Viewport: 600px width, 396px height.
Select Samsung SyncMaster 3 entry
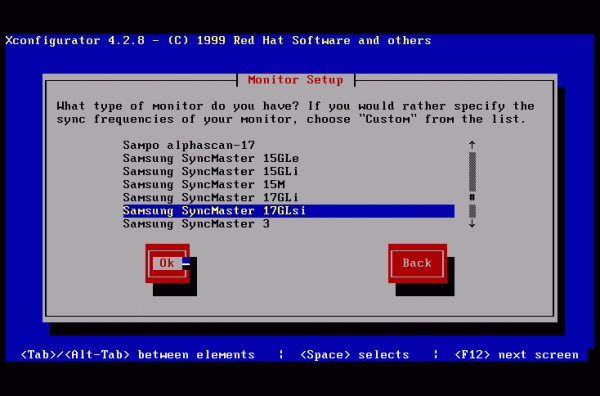click(289, 224)
